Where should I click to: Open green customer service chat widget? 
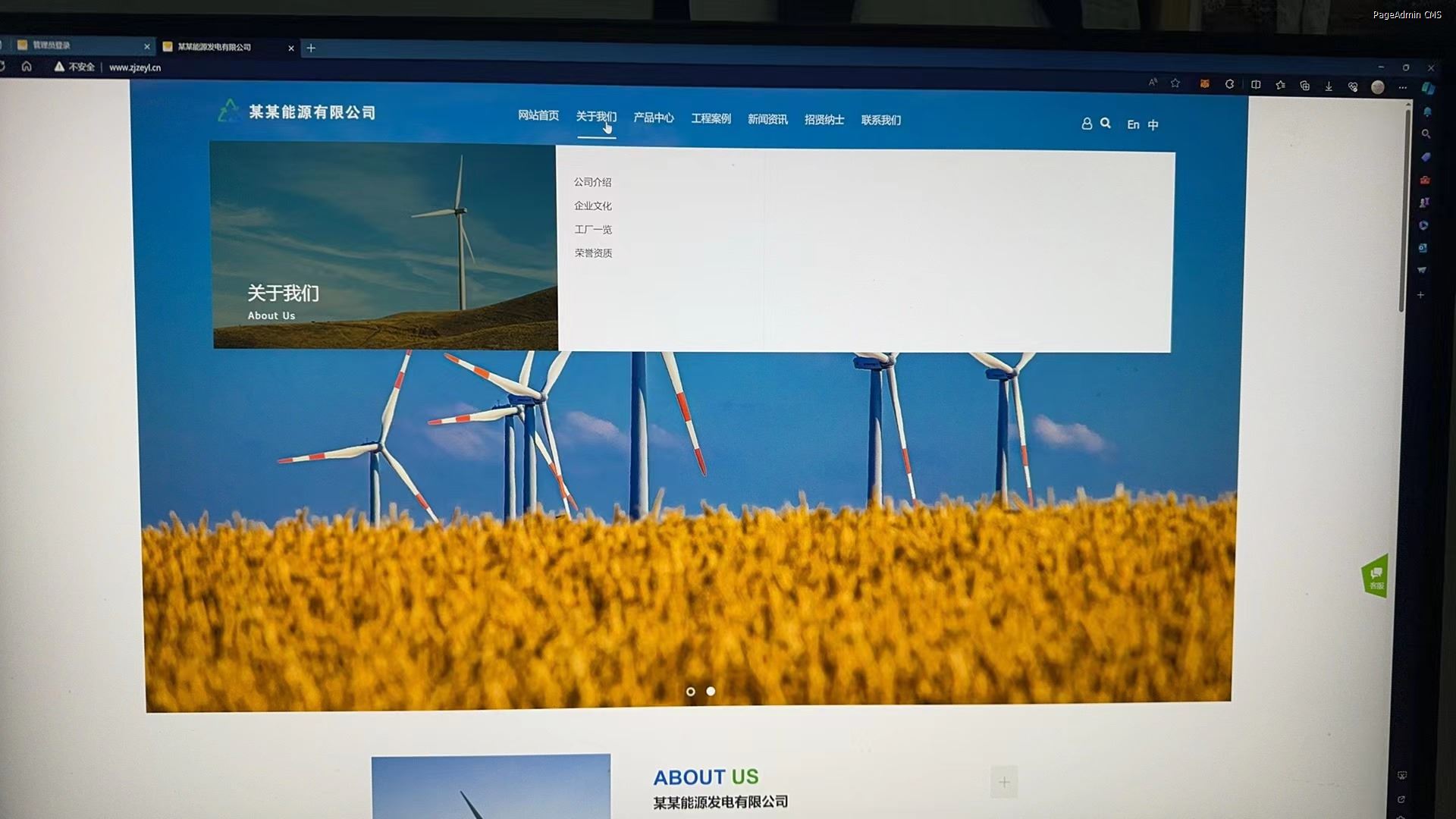pos(1375,576)
